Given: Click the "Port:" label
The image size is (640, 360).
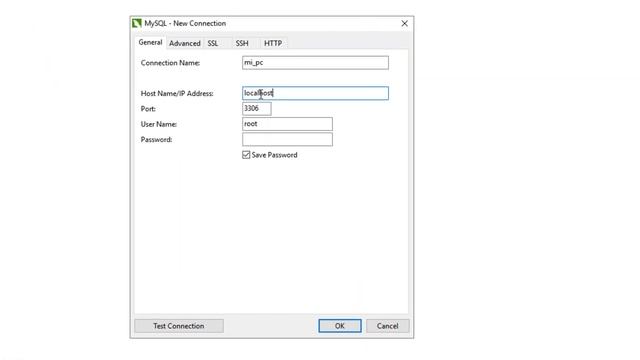Looking at the screenshot, I should click(148, 109).
